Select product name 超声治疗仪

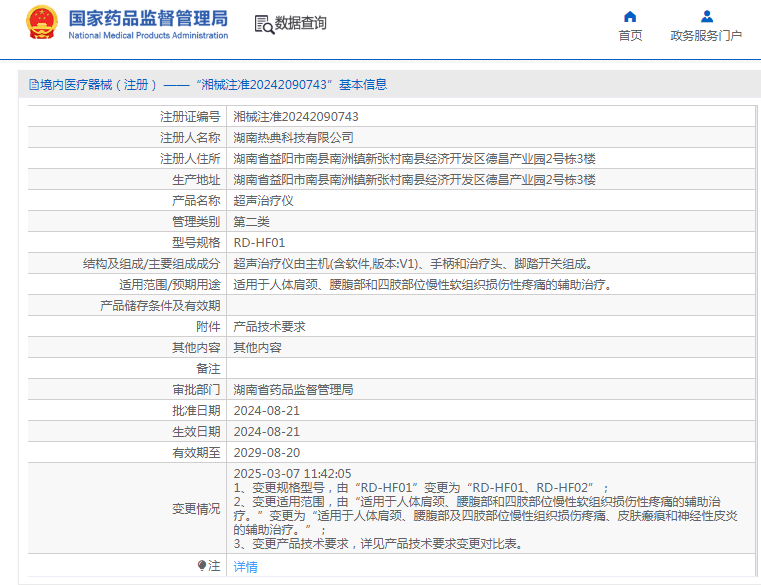click(264, 201)
